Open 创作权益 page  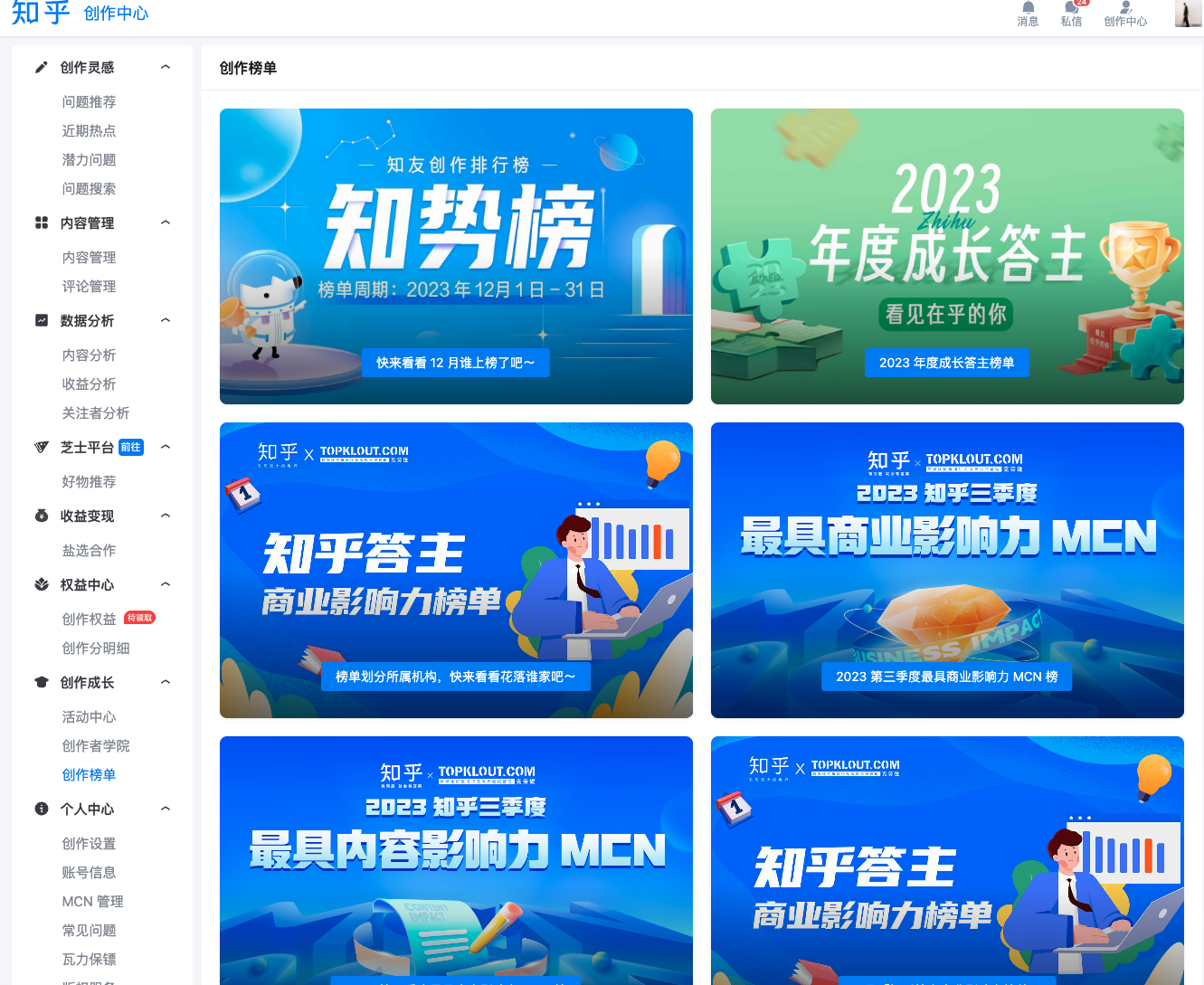click(89, 620)
